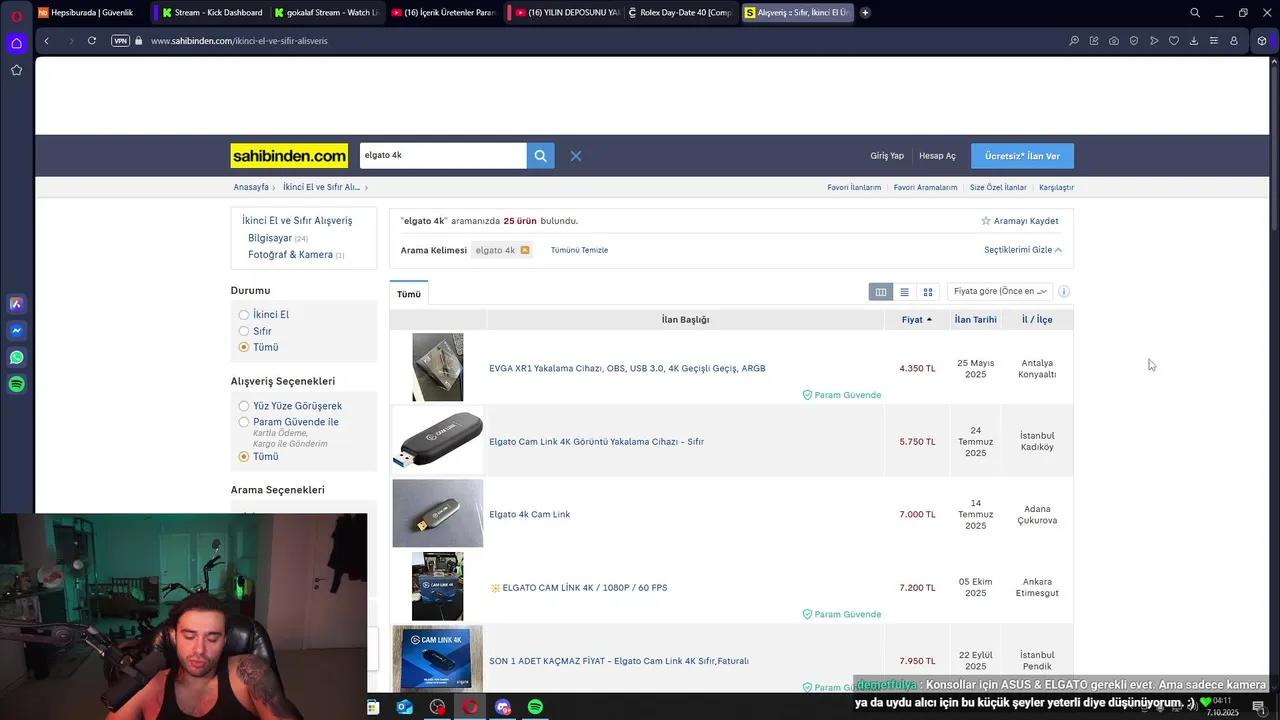Select Param Güvende ile option
This screenshot has width=1280, height=720.
[244, 422]
